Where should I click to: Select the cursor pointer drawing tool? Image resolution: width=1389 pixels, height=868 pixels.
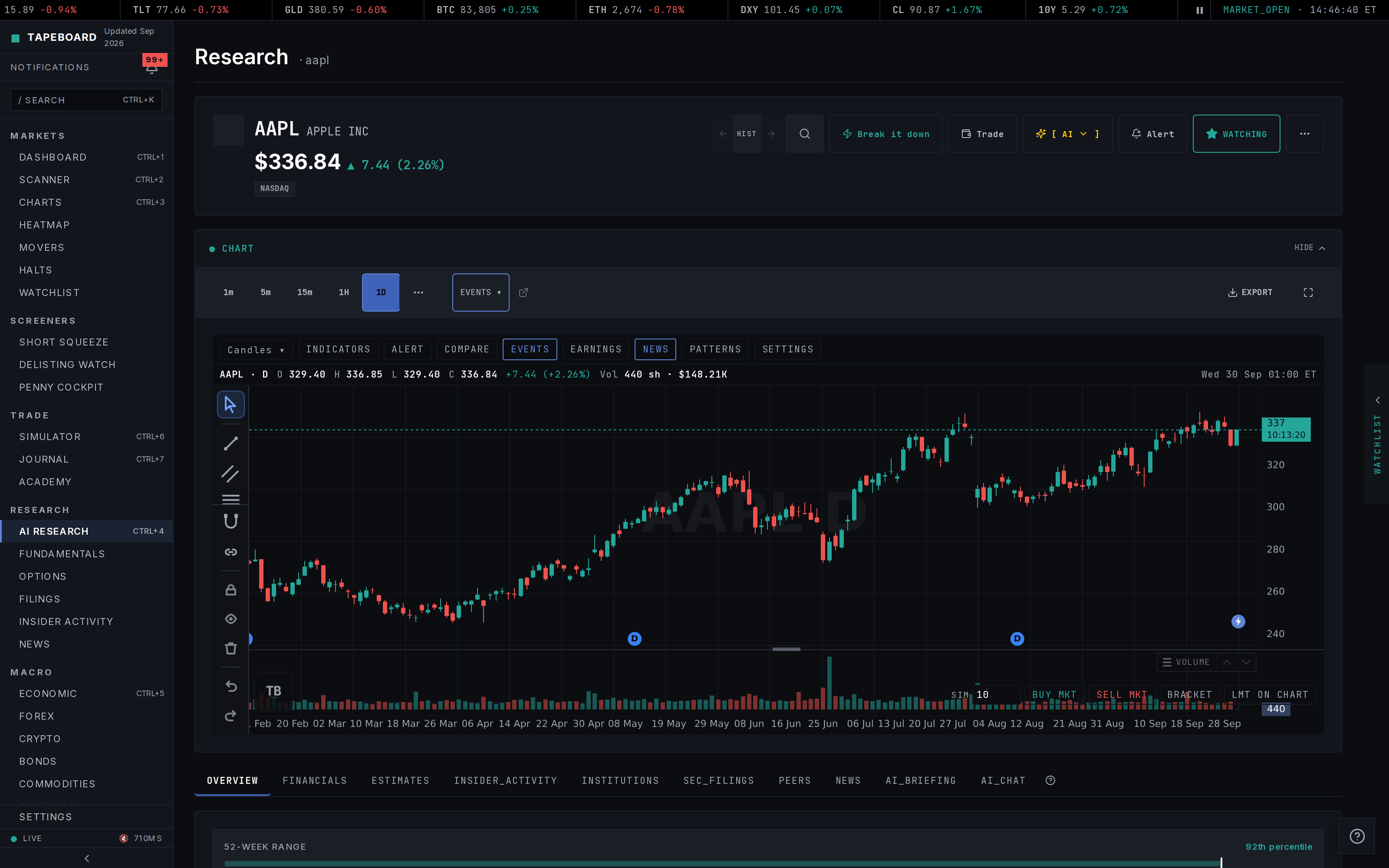tap(231, 405)
